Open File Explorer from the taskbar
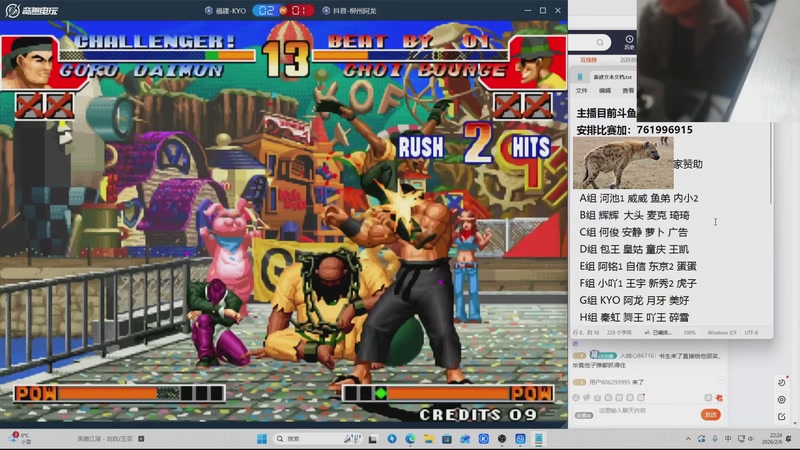The width and height of the screenshot is (800, 450). pos(429,439)
